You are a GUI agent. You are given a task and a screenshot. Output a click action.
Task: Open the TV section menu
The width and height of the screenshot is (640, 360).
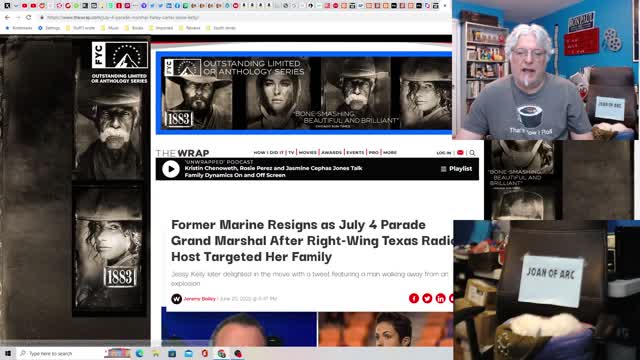[291, 153]
